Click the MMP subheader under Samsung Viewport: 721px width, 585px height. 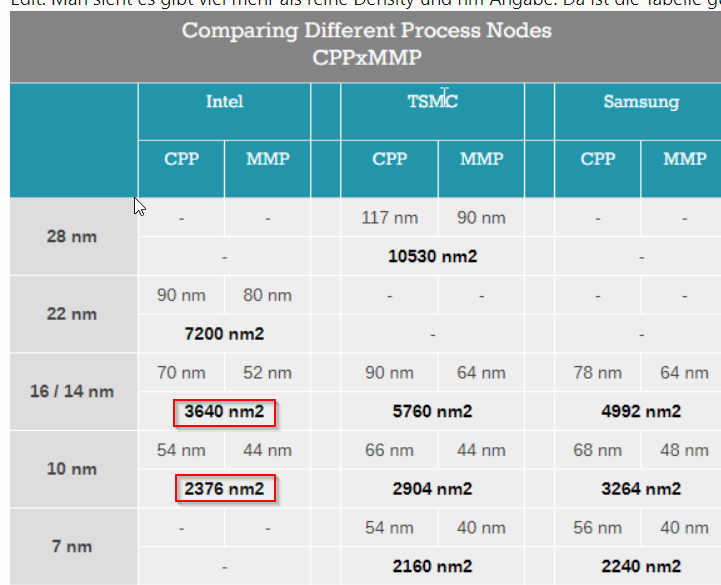[x=685, y=159]
